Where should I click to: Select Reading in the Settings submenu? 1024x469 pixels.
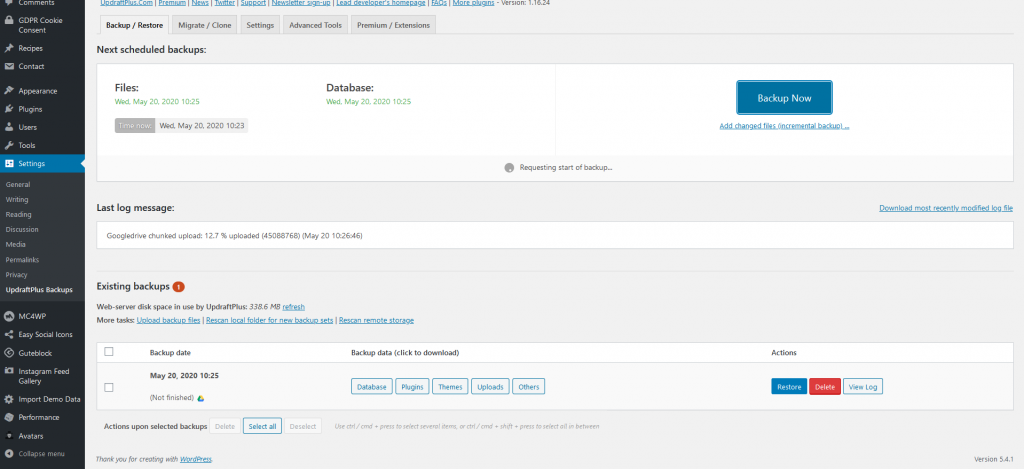(x=18, y=215)
